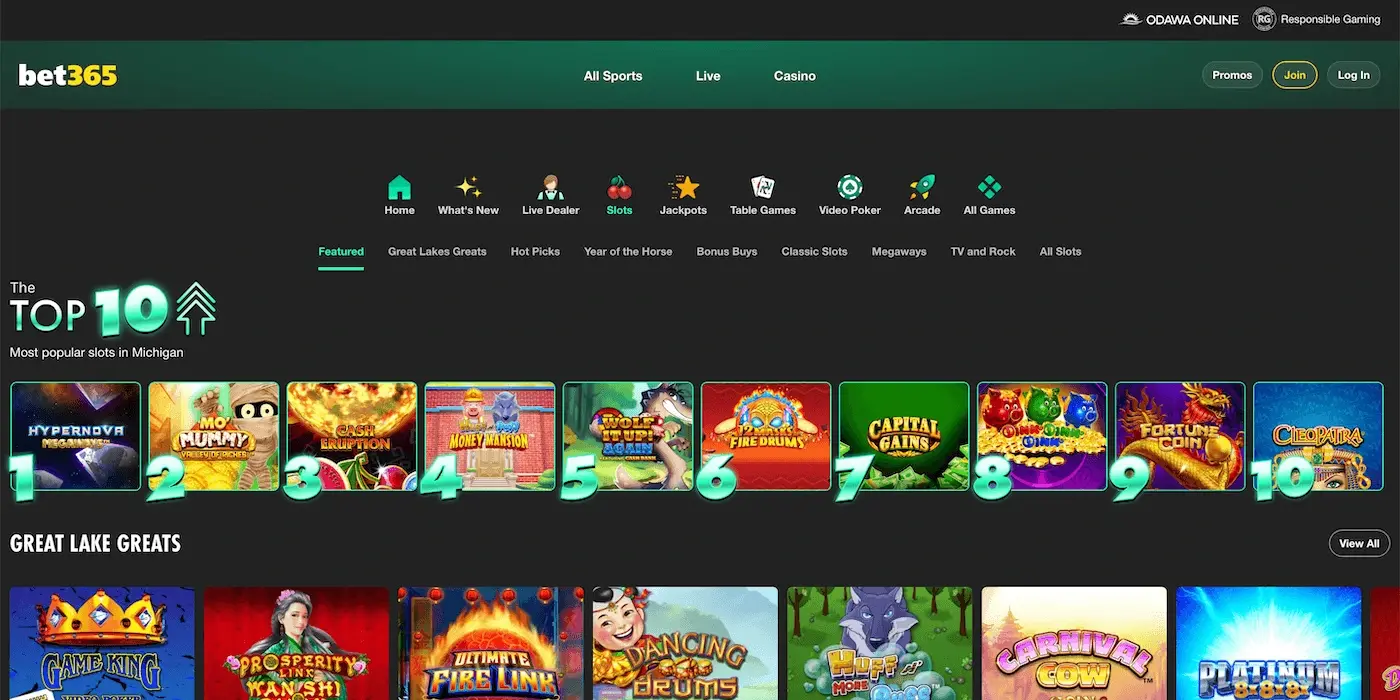Switch to the Megaways tab
This screenshot has width=1400, height=700.
pyautogui.click(x=899, y=252)
